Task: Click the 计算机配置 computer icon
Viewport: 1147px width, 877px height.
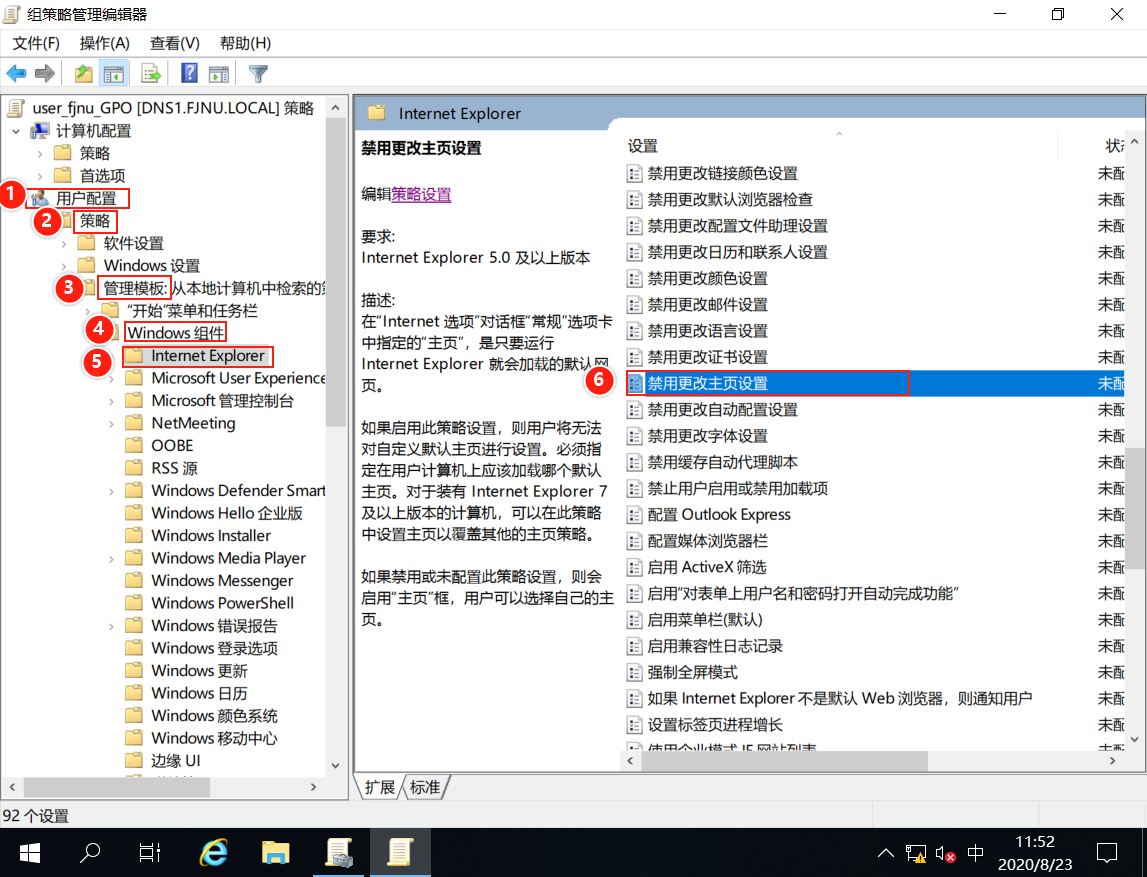Action: pos(40,131)
